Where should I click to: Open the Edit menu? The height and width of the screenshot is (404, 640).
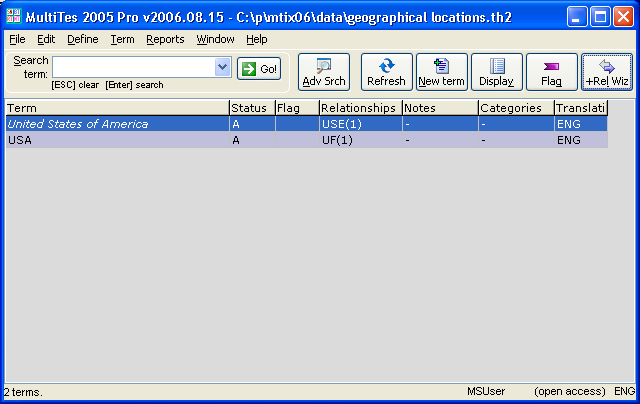46,39
